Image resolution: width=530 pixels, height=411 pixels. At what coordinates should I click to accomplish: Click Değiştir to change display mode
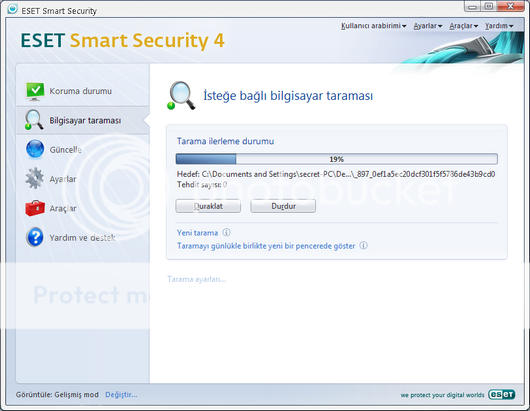(121, 394)
